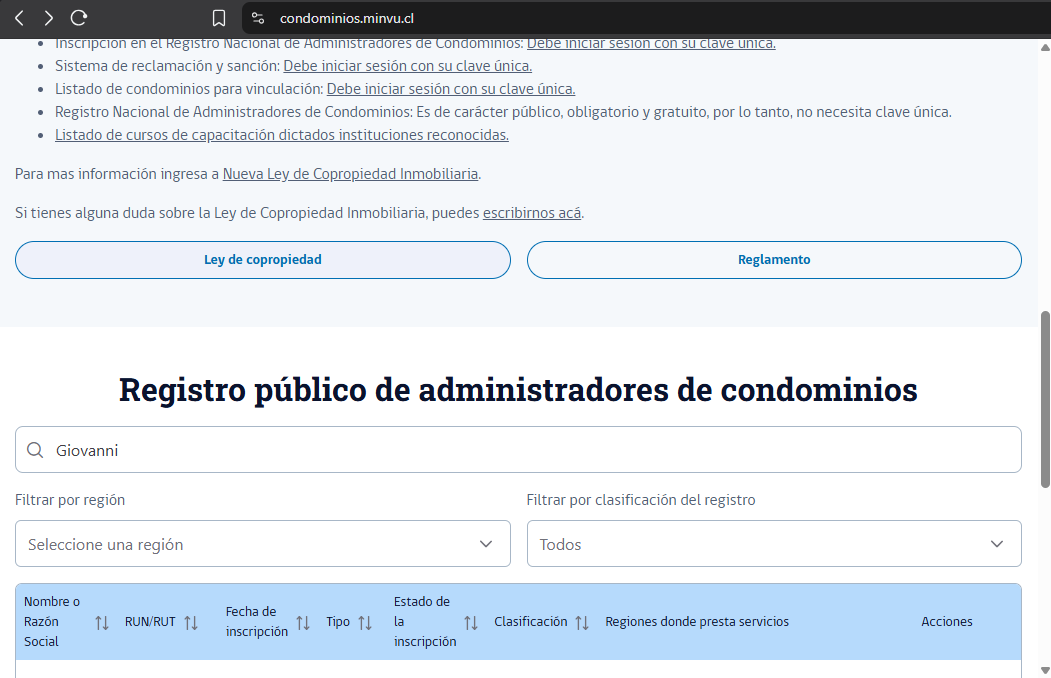Open site settings icon in address bar
Viewport: 1051px width, 678px height.
point(258,18)
